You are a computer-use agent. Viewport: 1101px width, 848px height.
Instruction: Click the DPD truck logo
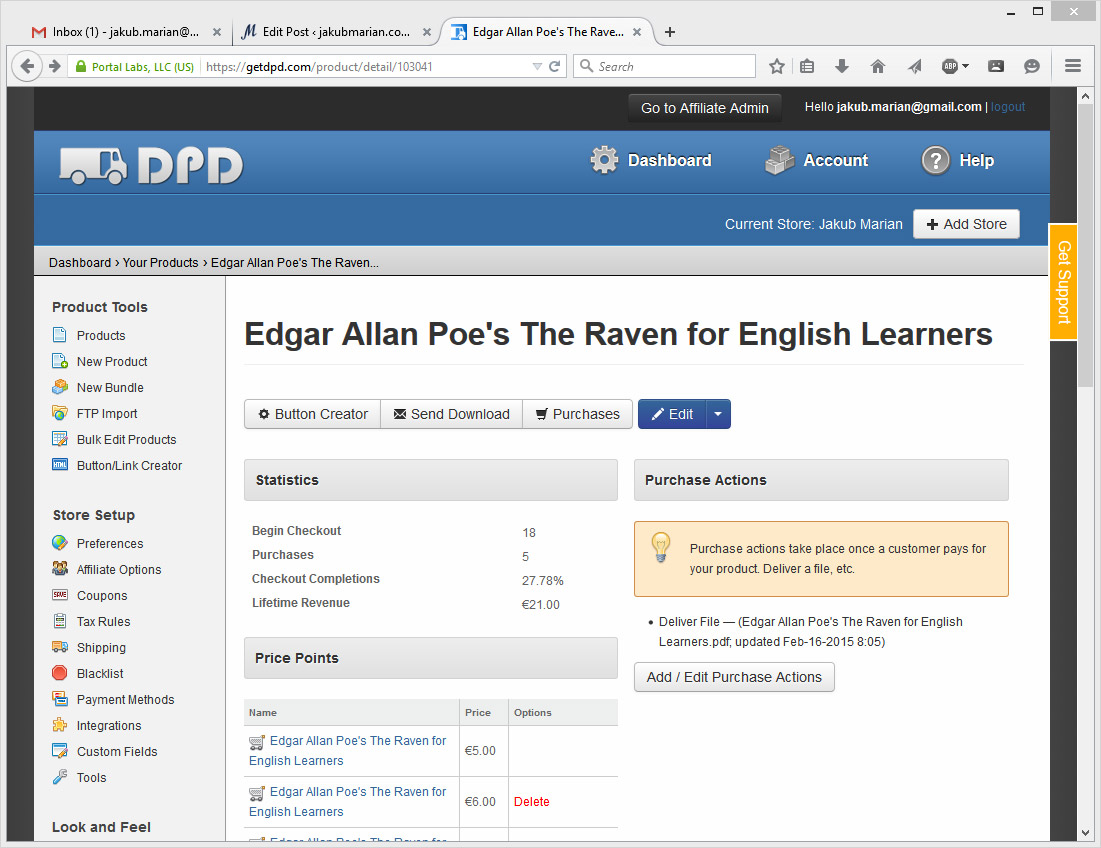(x=151, y=166)
